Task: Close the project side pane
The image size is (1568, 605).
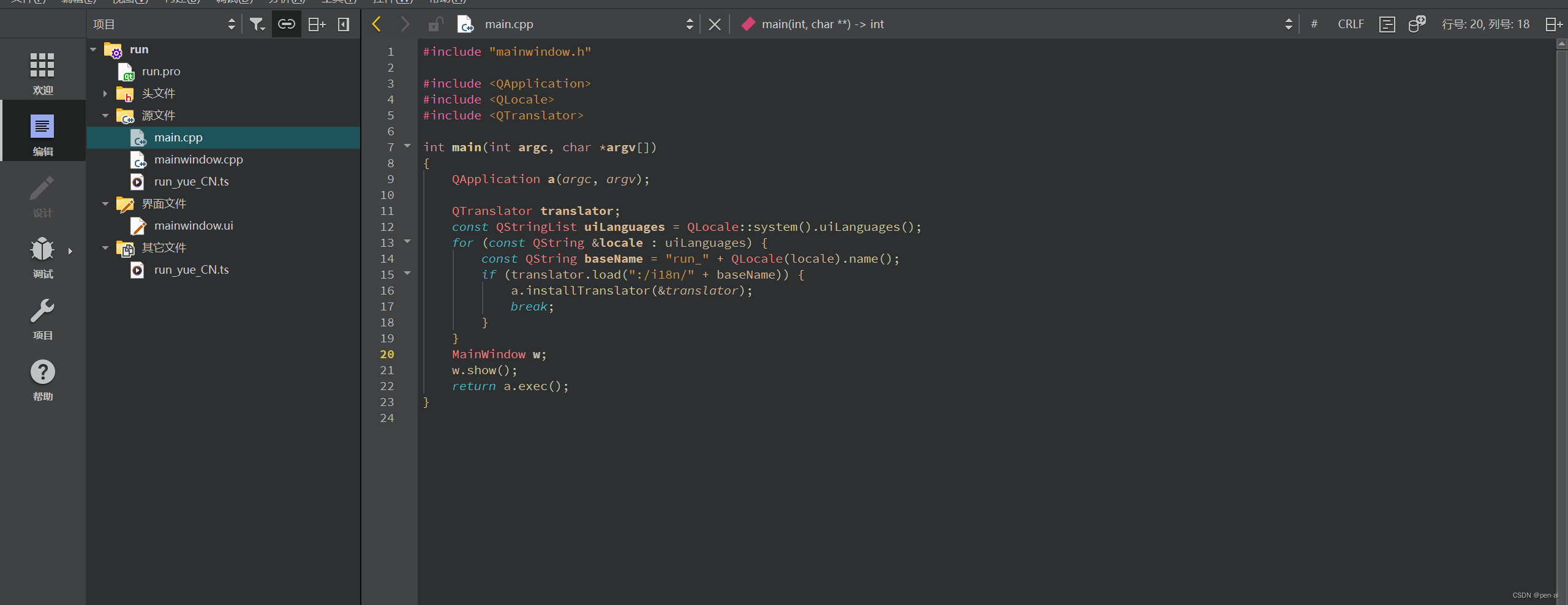Action: 344,24
